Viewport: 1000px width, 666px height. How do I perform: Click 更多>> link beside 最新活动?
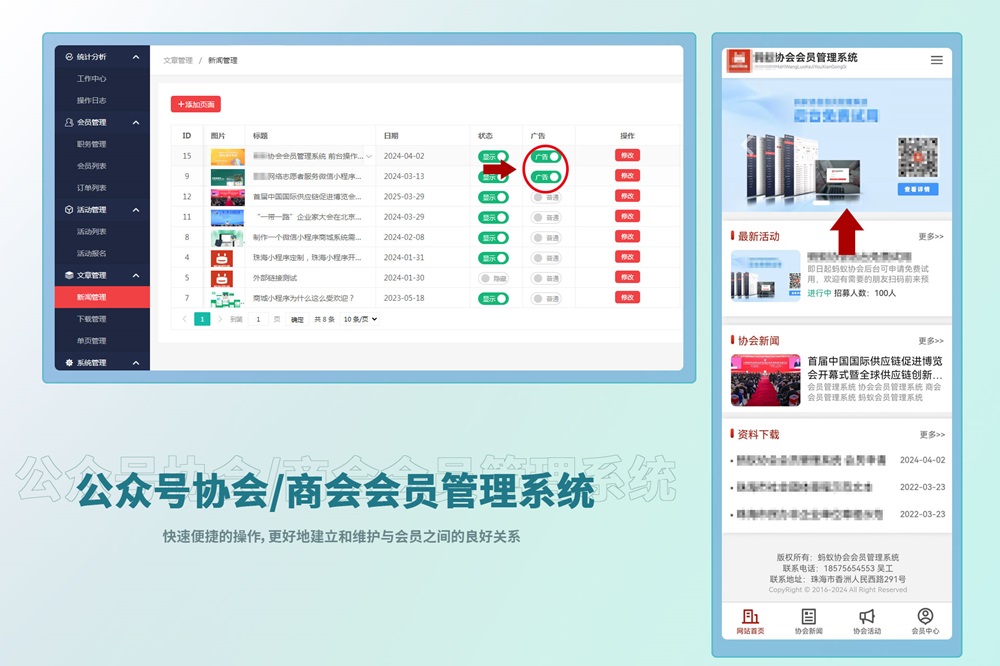coord(930,237)
